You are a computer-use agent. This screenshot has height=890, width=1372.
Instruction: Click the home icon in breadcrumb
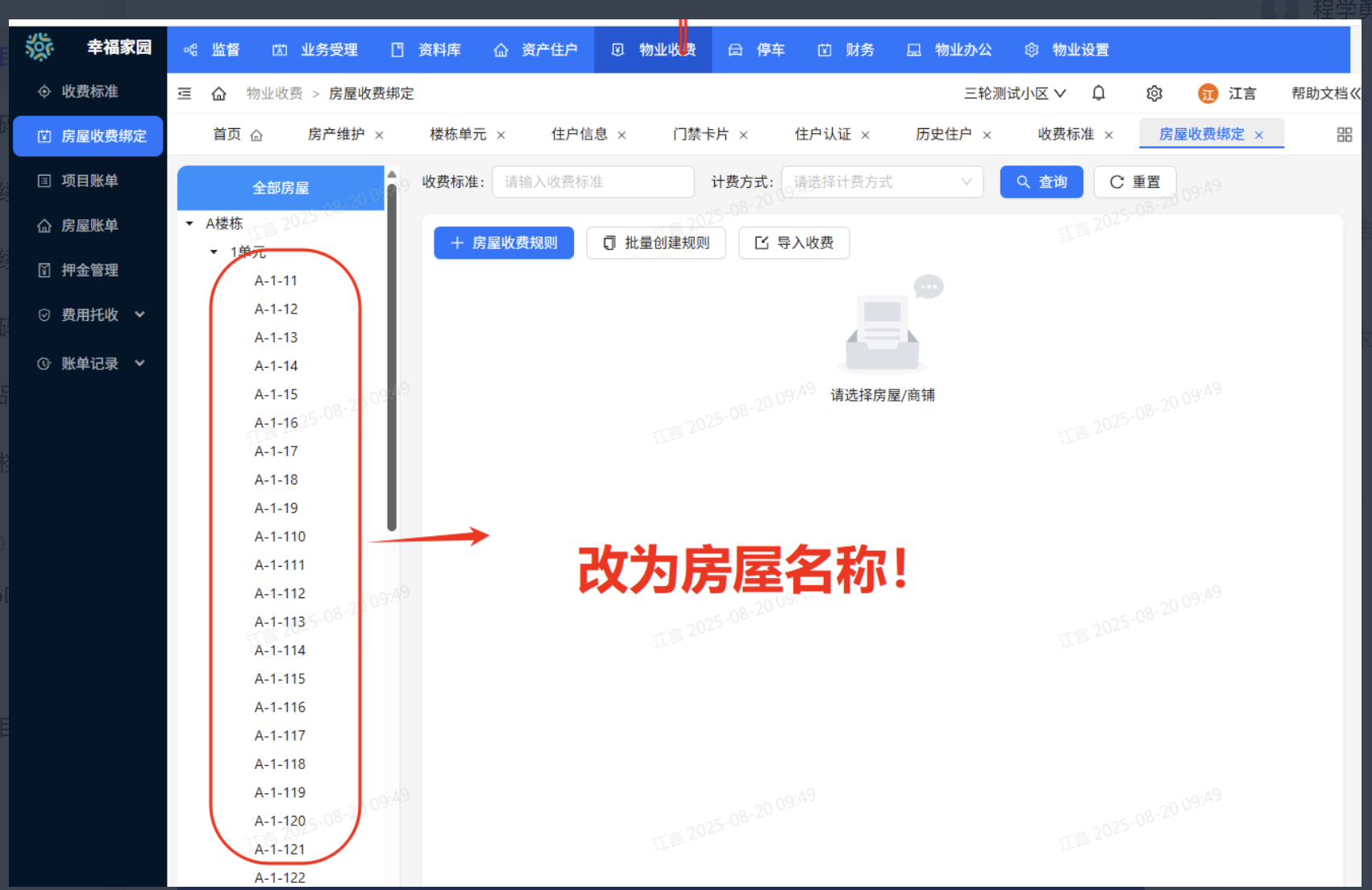[218, 94]
